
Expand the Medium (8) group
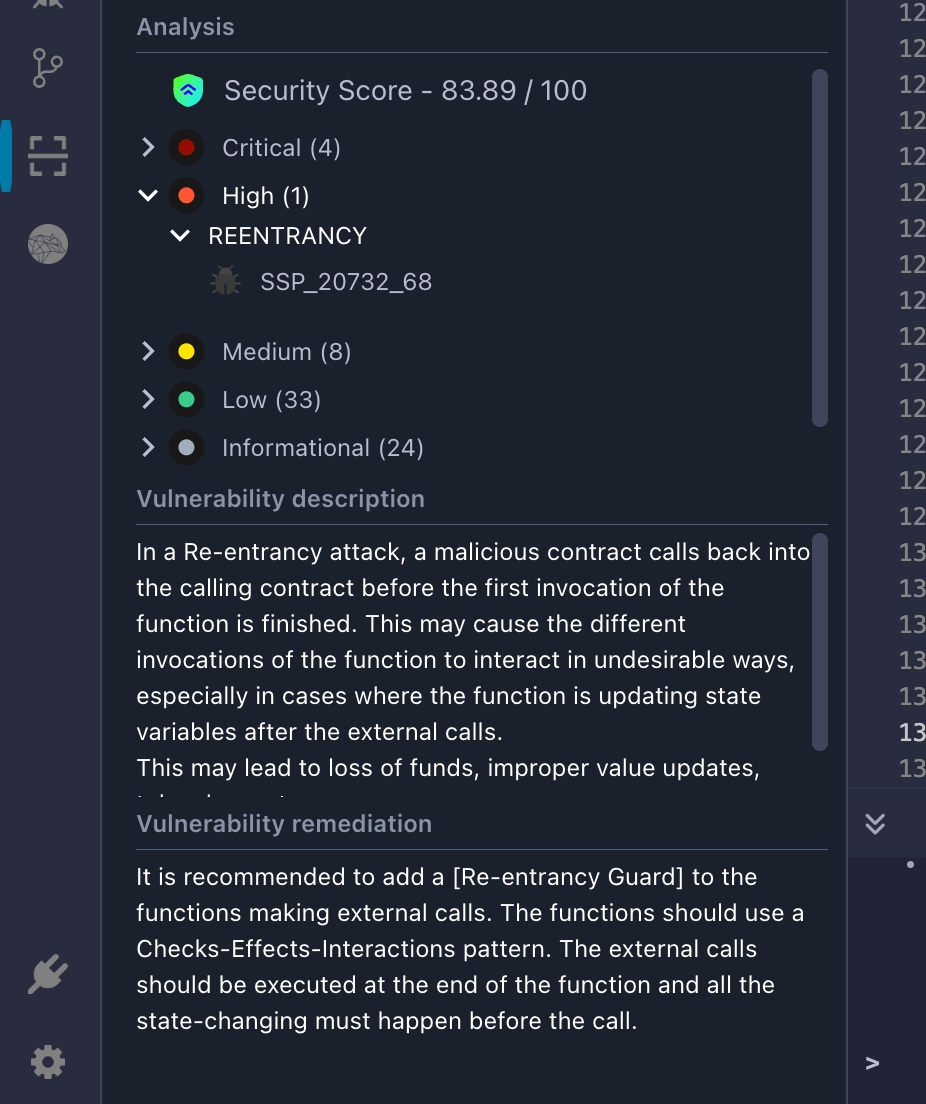tap(148, 352)
